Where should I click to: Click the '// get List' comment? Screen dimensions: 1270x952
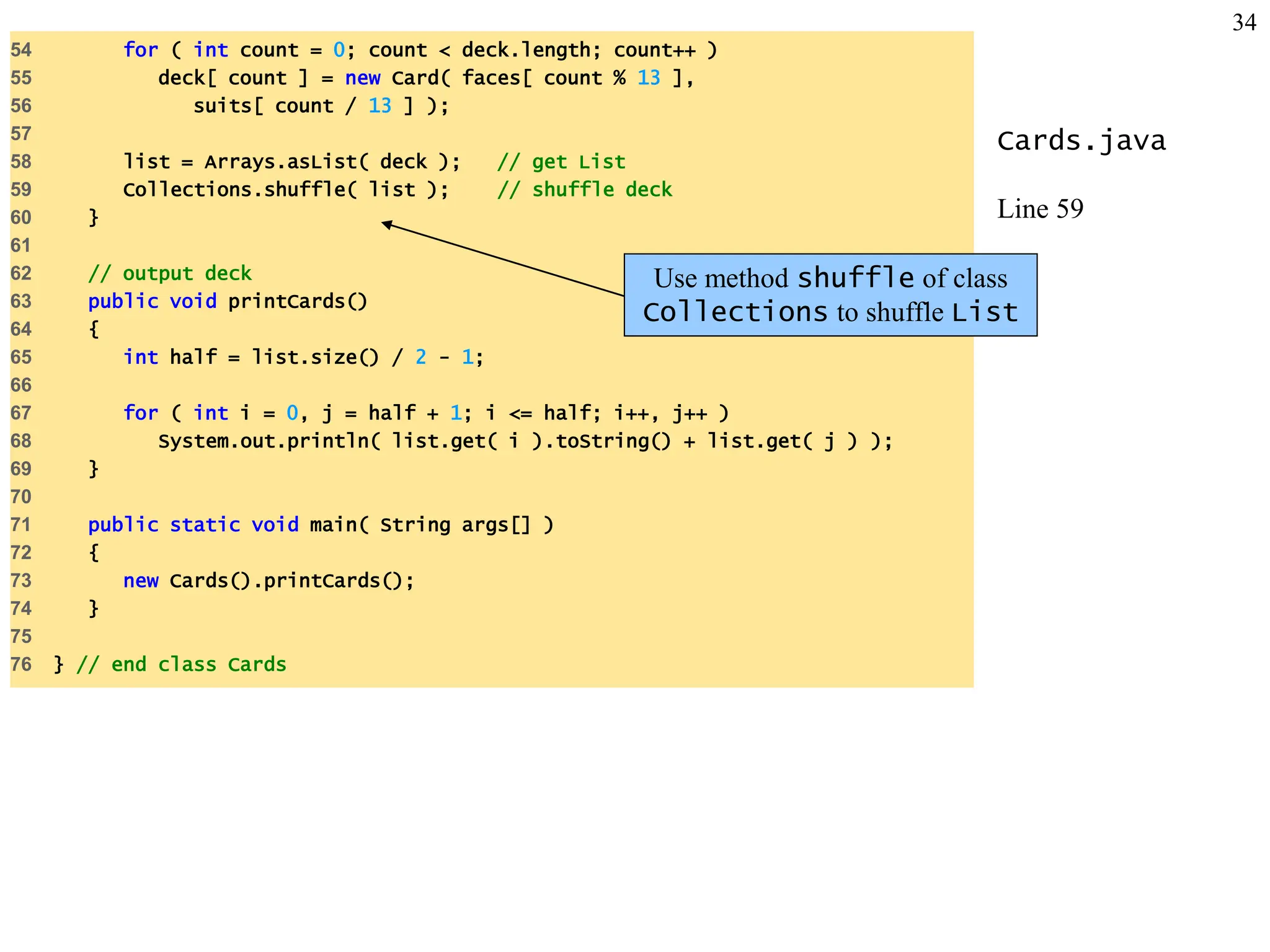coord(561,162)
